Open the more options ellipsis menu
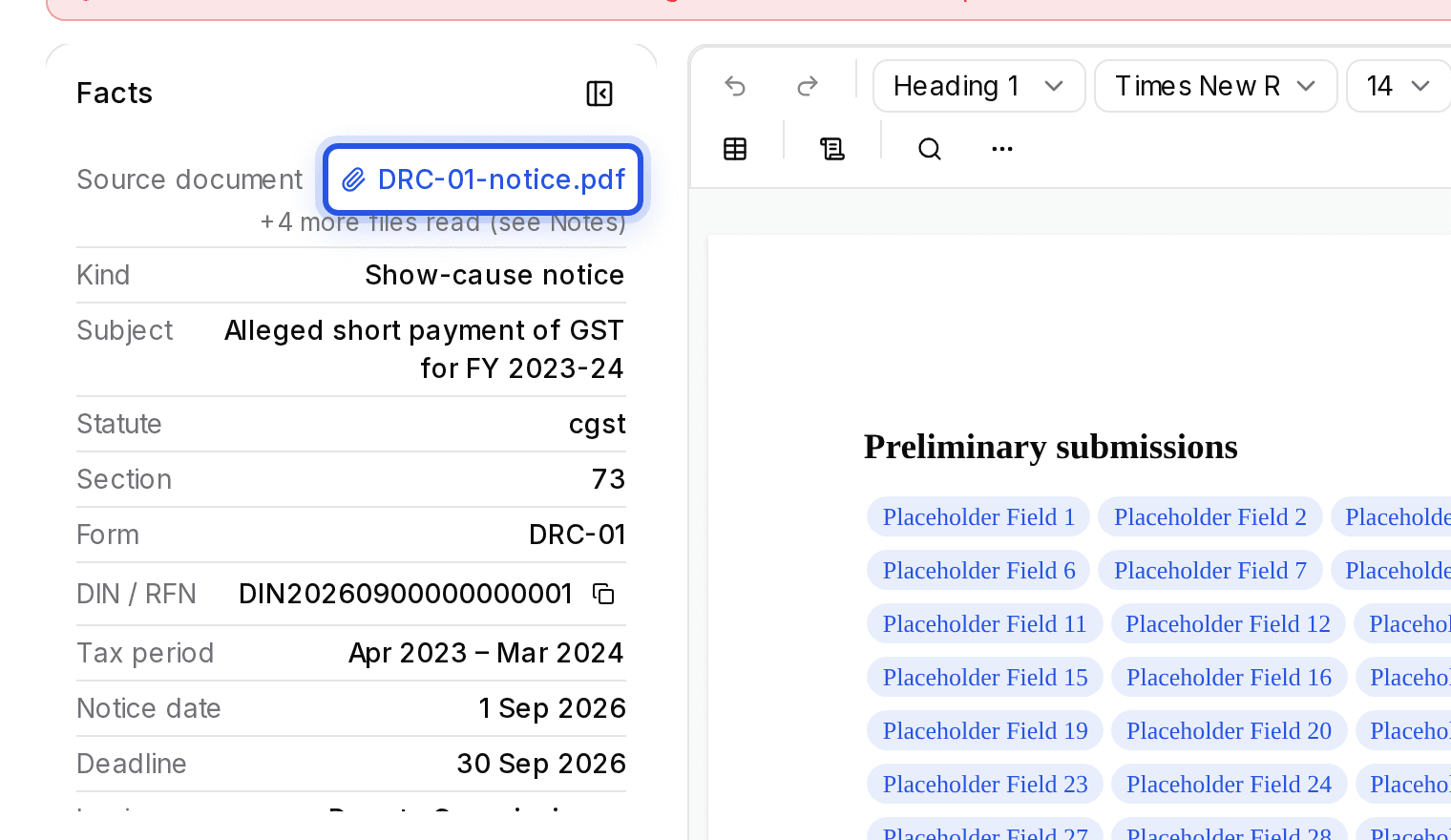Image resolution: width=1451 pixels, height=840 pixels. [1002, 149]
